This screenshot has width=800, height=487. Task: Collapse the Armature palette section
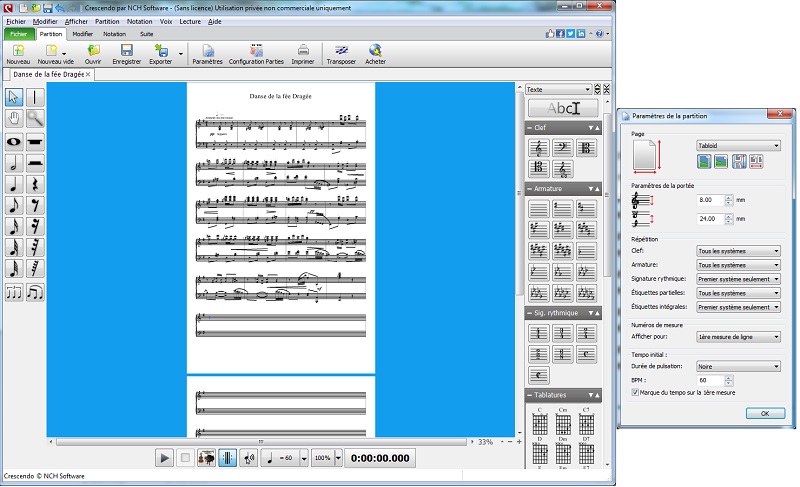[x=530, y=189]
